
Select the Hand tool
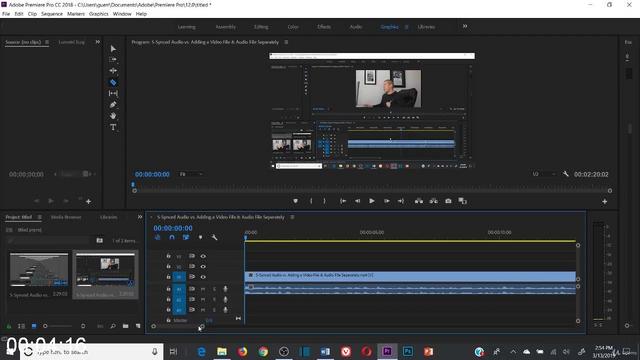tap(113, 116)
